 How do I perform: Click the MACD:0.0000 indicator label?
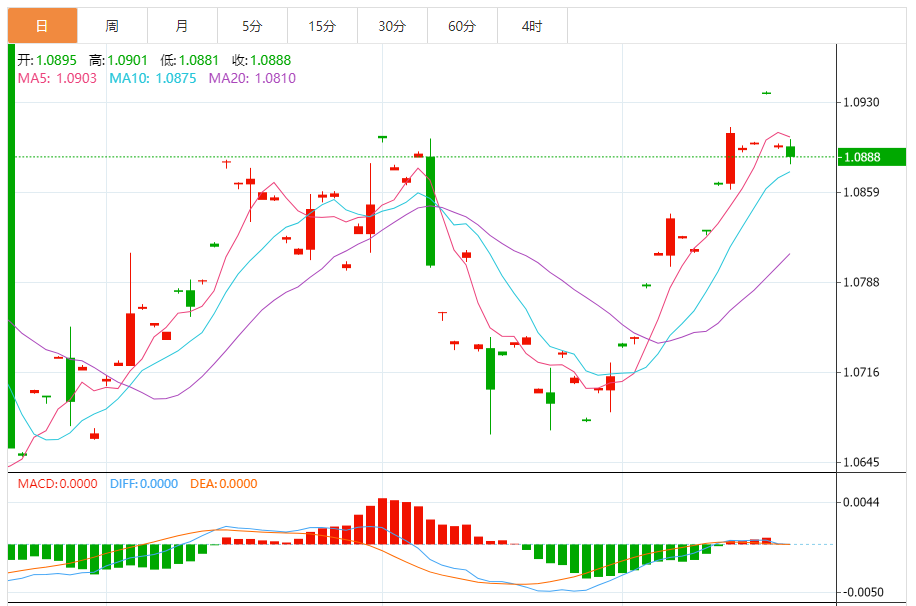pyautogui.click(x=57, y=484)
